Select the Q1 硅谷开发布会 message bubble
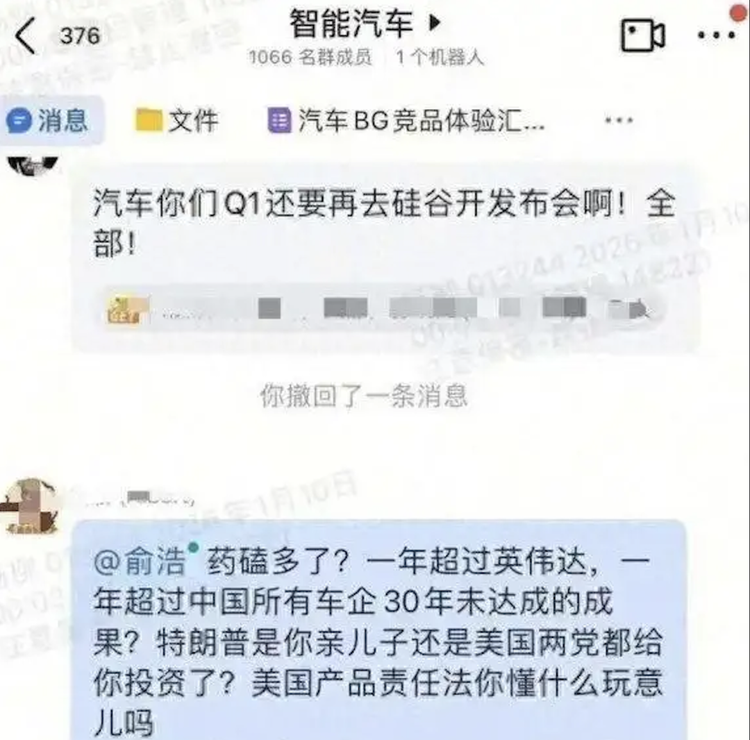This screenshot has height=740, width=750. 384,257
